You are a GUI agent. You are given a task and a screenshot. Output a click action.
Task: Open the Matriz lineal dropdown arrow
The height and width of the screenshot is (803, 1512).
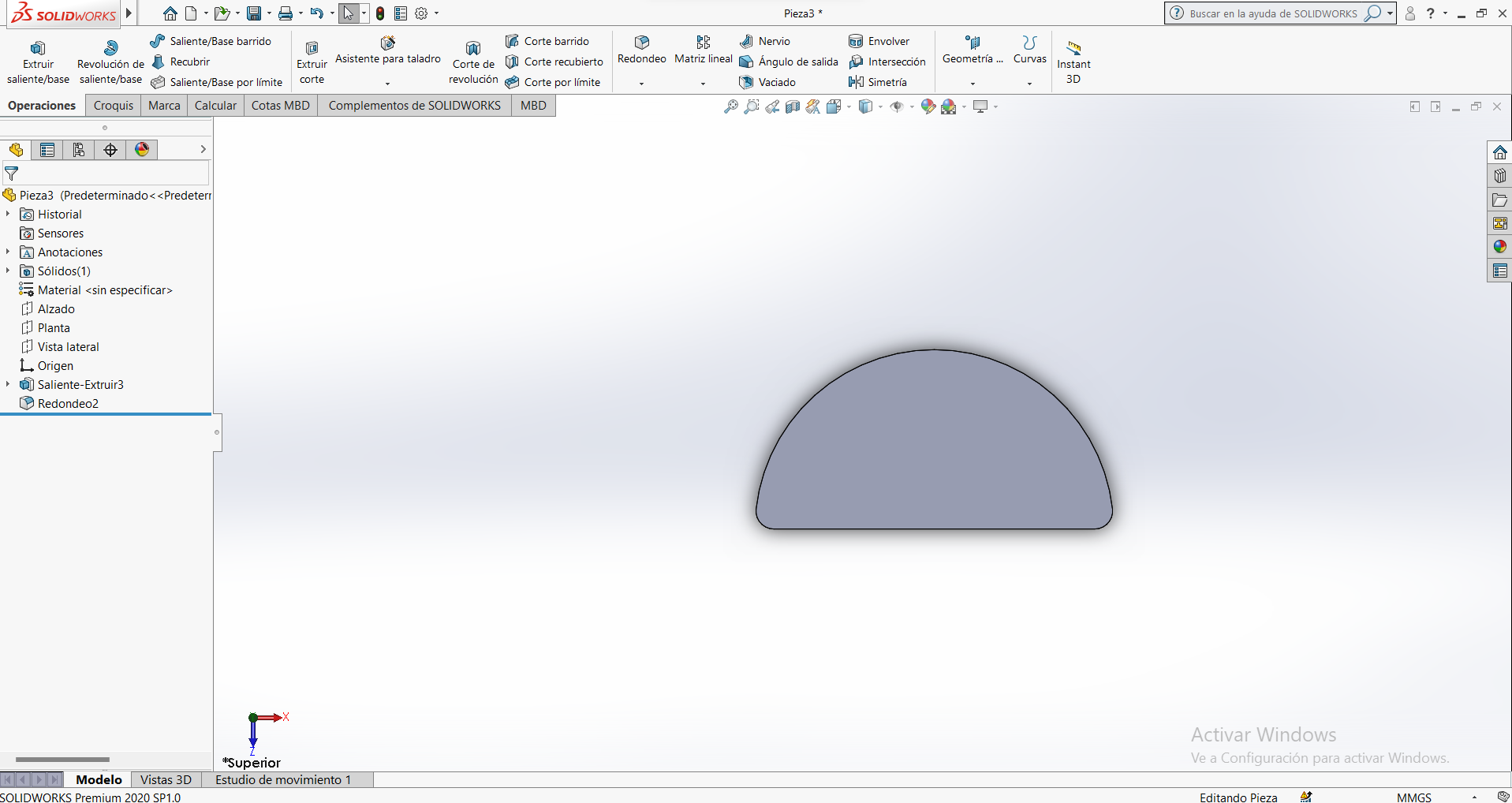[703, 83]
